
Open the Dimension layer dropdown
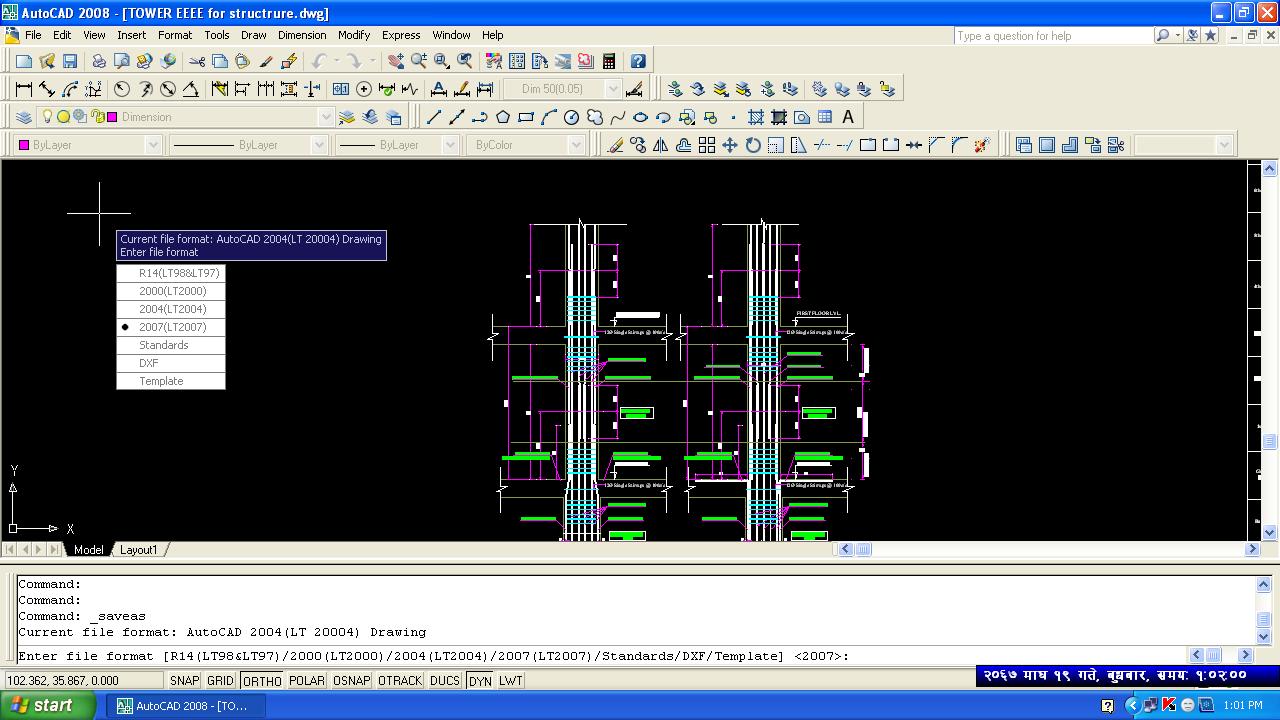click(325, 117)
